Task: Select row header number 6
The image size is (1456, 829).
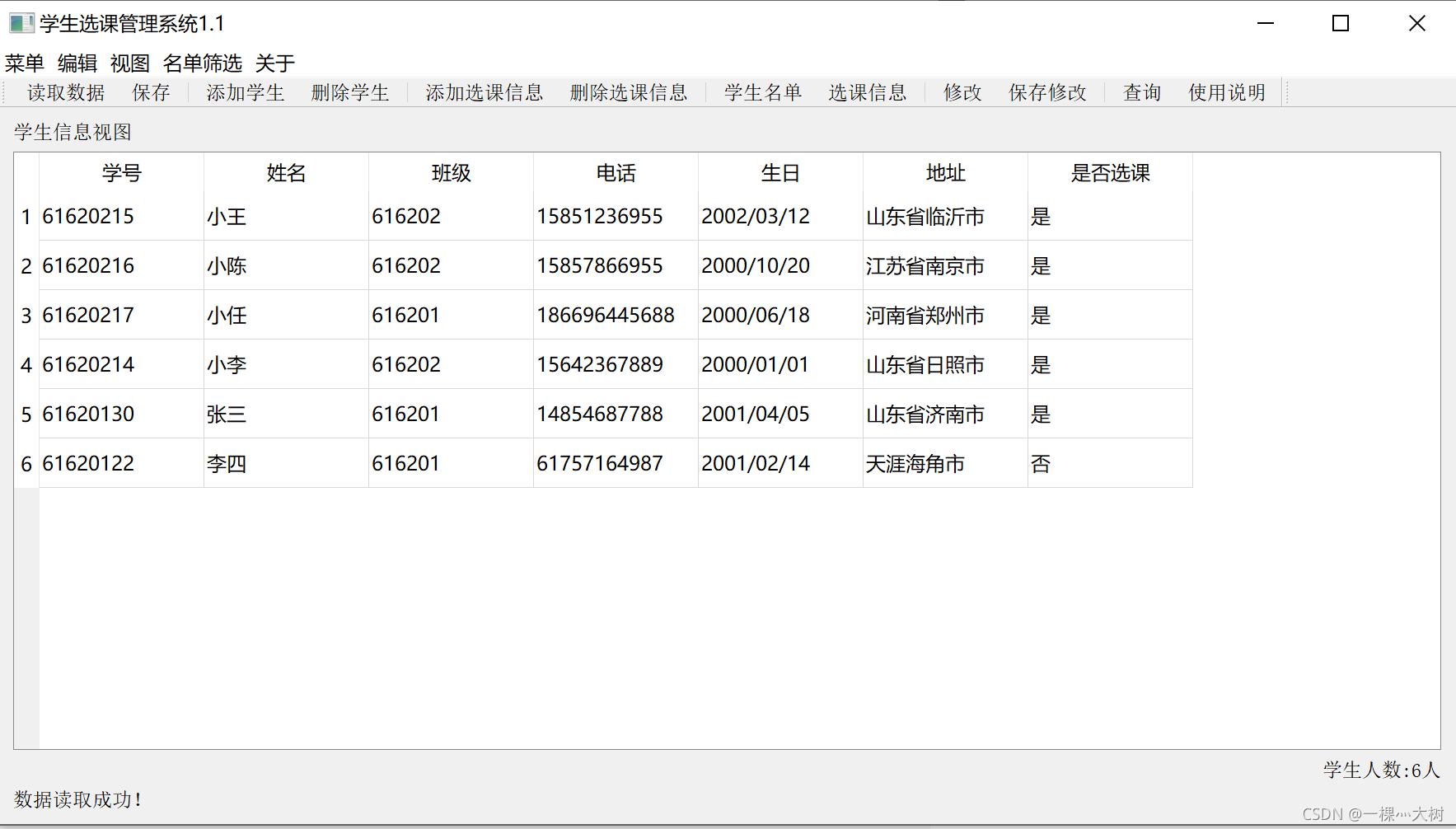Action: pyautogui.click(x=26, y=464)
